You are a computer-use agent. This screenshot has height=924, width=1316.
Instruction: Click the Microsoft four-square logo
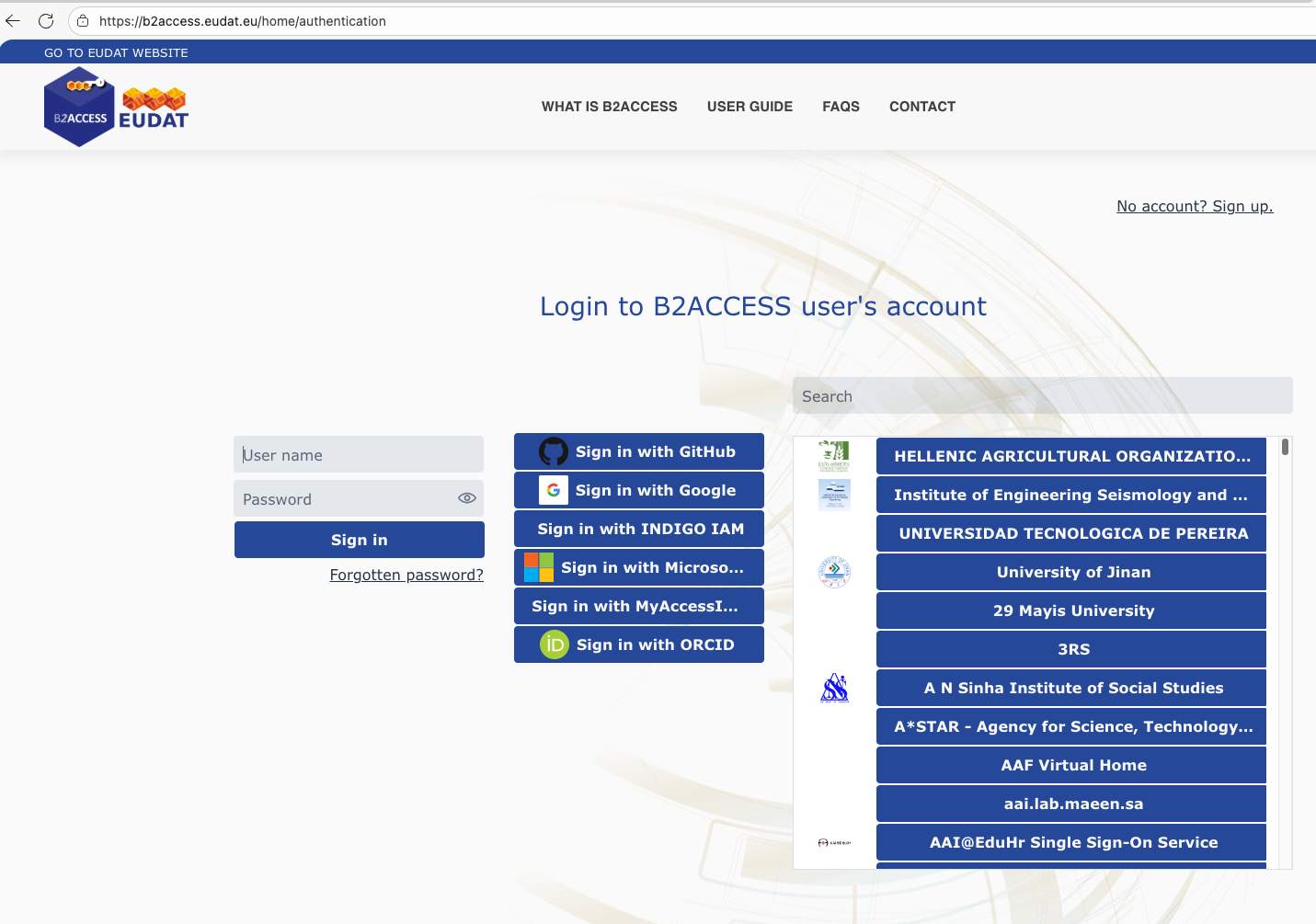coord(539,567)
